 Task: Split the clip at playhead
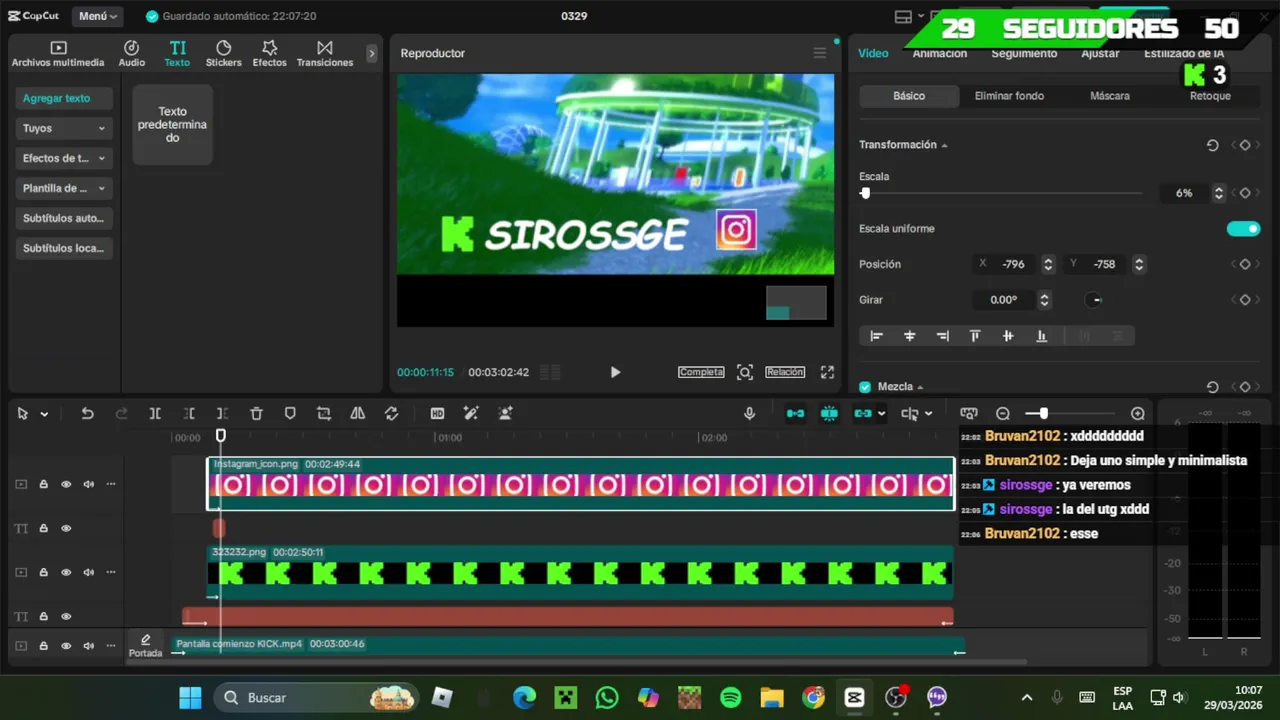[x=155, y=413]
